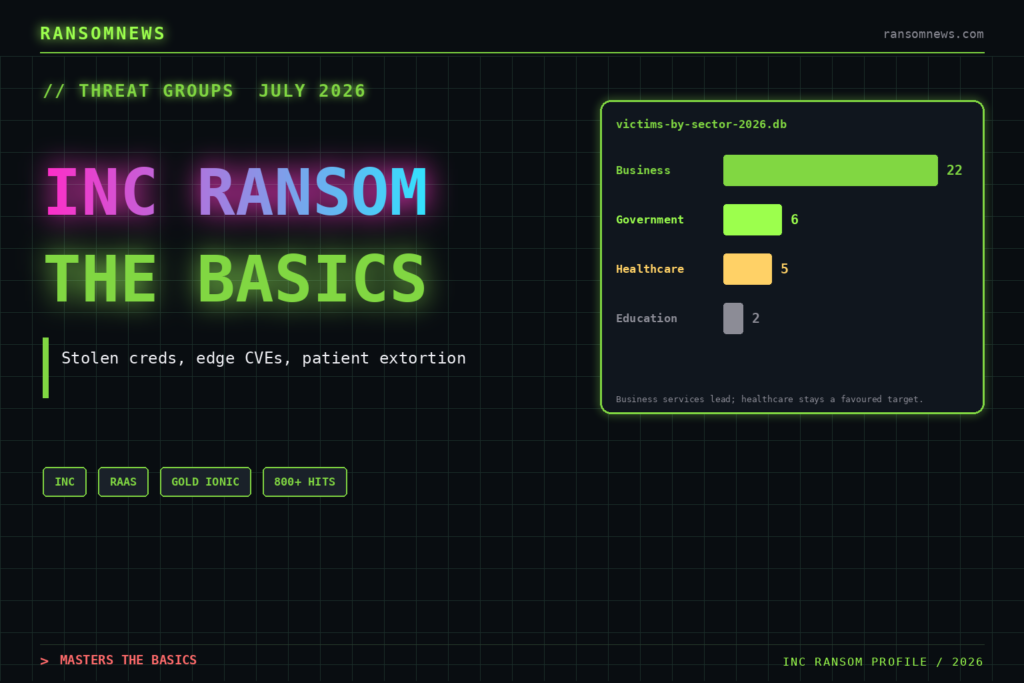Image resolution: width=1024 pixels, height=683 pixels.
Task: Click the INC RANSOM PROFILE / 2026 footer
Action: click(x=883, y=662)
